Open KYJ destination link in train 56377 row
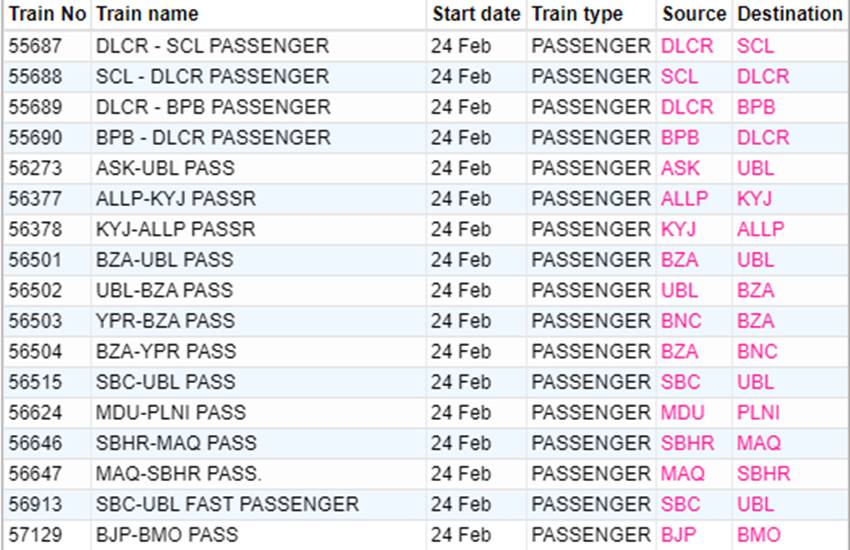 [754, 199]
